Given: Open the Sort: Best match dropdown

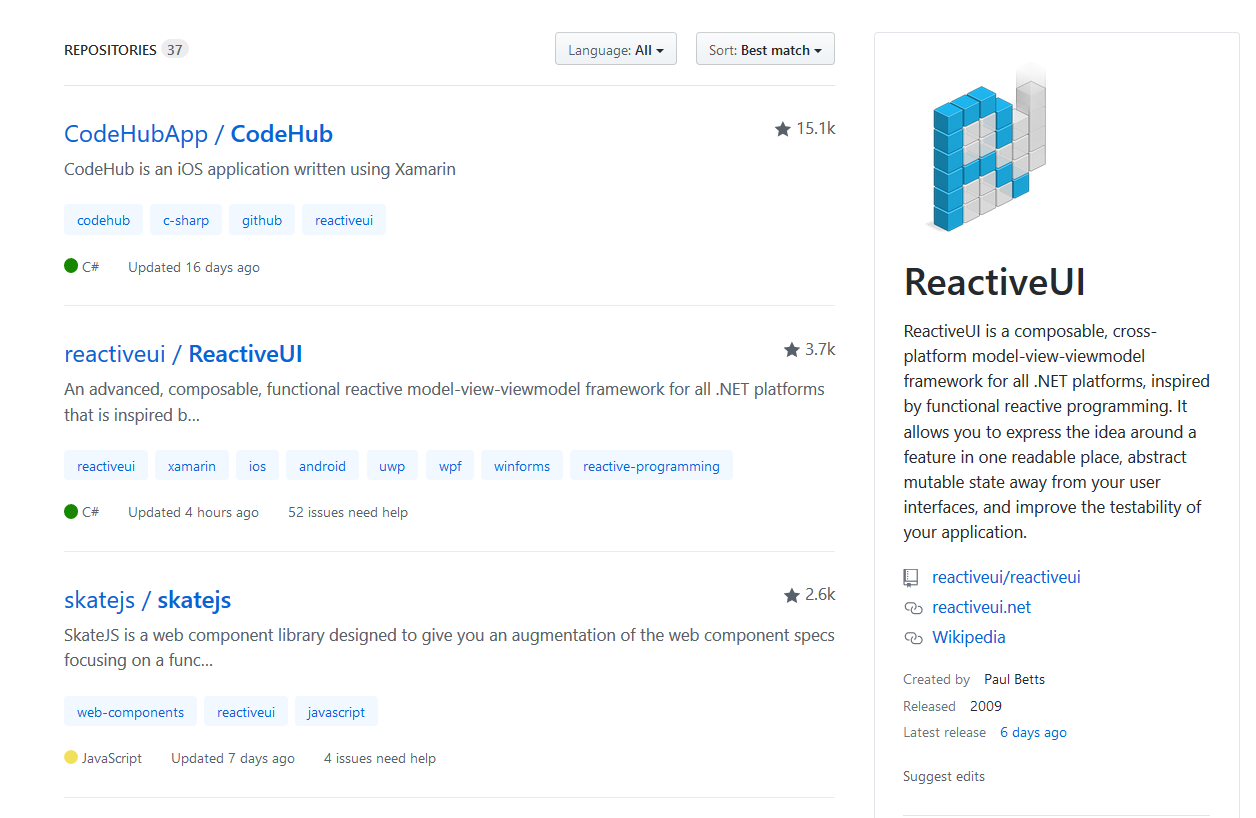Looking at the screenshot, I should point(765,48).
